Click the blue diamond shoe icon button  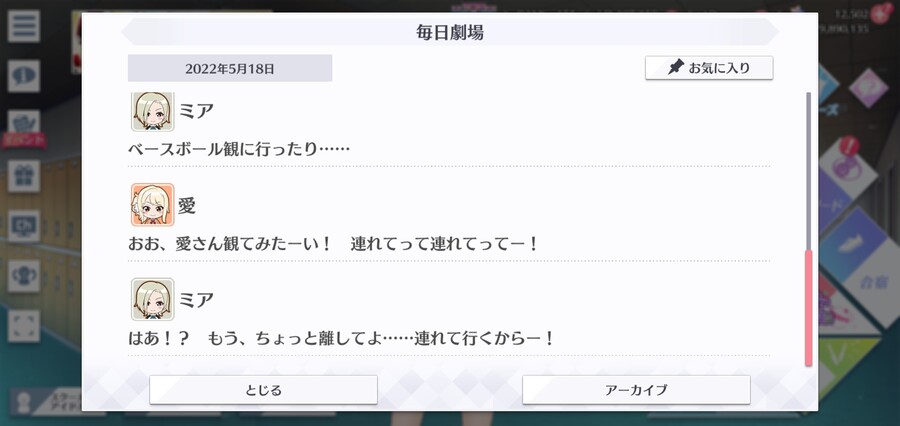pos(852,246)
